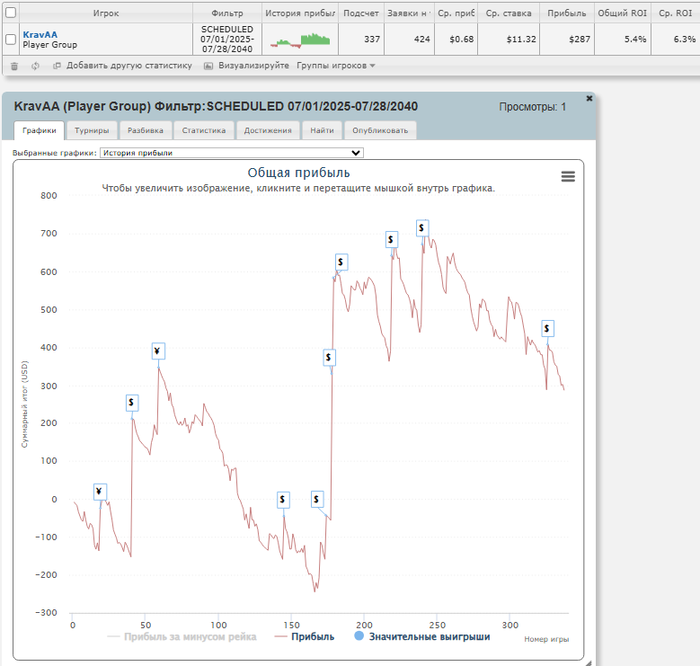Open the Найти tab
Viewport: 700px width, 666px height.
point(322,130)
